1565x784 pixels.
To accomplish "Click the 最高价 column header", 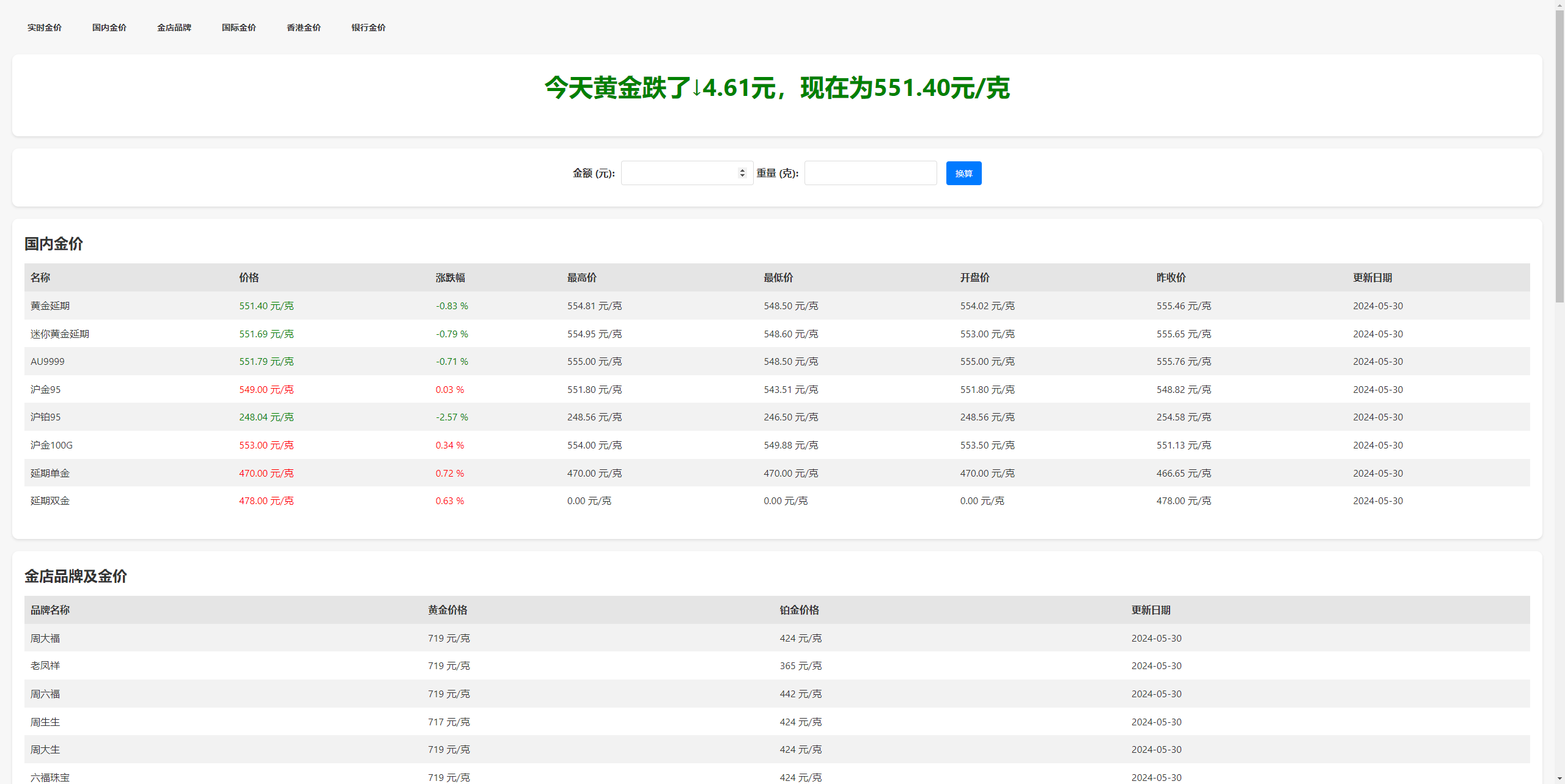I will pyautogui.click(x=581, y=278).
